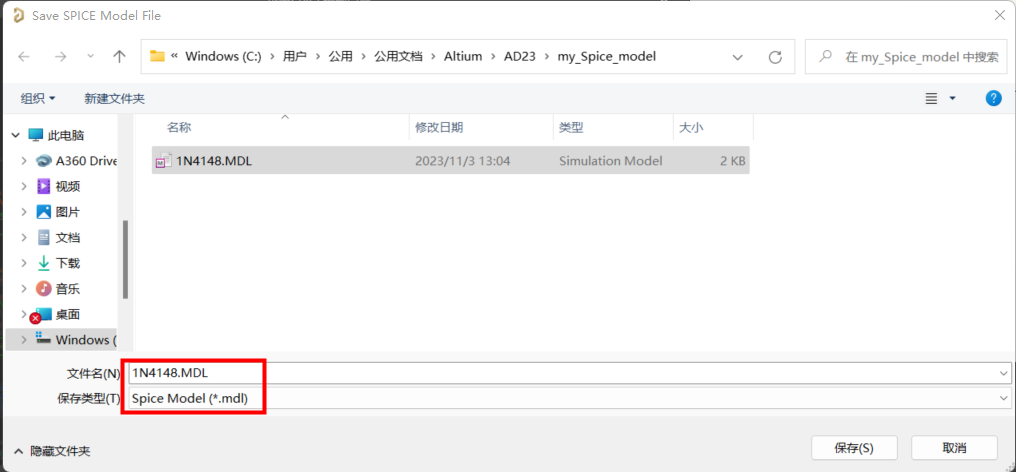The image size is (1016, 472).
Task: Open the help question mark icon
Action: click(x=993, y=98)
